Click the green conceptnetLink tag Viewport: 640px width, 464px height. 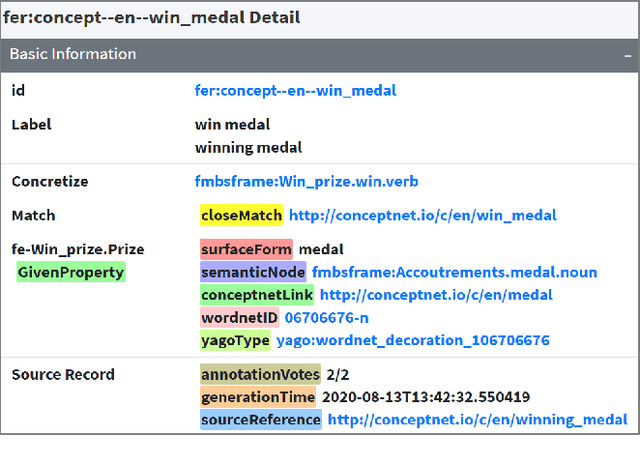(x=257, y=295)
